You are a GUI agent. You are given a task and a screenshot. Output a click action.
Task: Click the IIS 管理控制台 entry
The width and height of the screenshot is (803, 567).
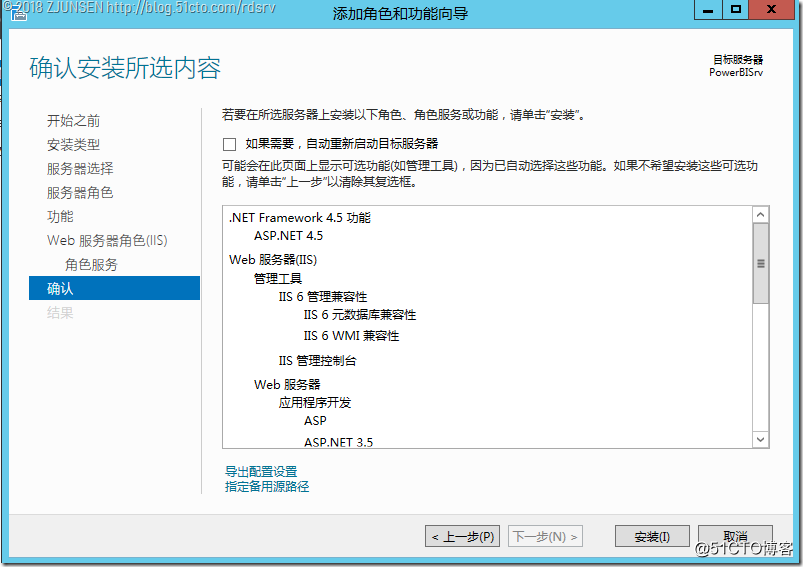point(317,361)
